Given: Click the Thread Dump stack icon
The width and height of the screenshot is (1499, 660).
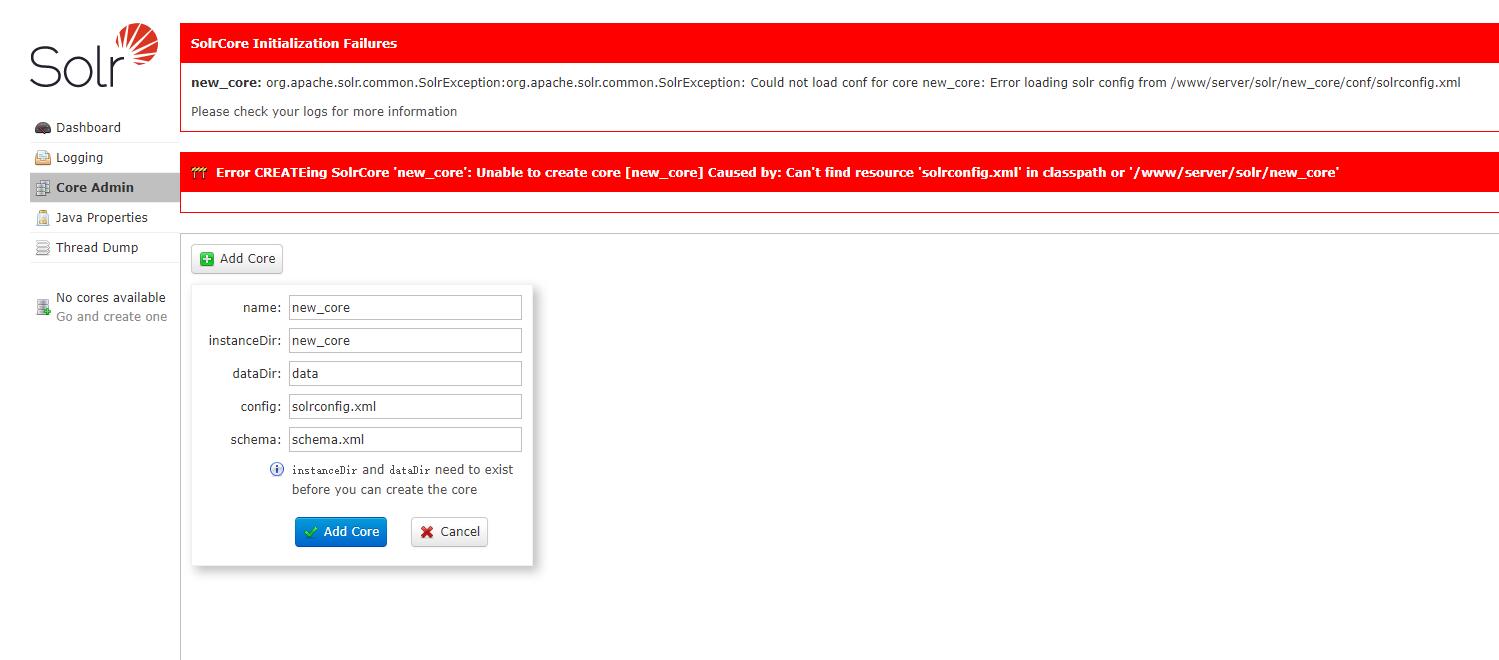Looking at the screenshot, I should [x=41, y=247].
